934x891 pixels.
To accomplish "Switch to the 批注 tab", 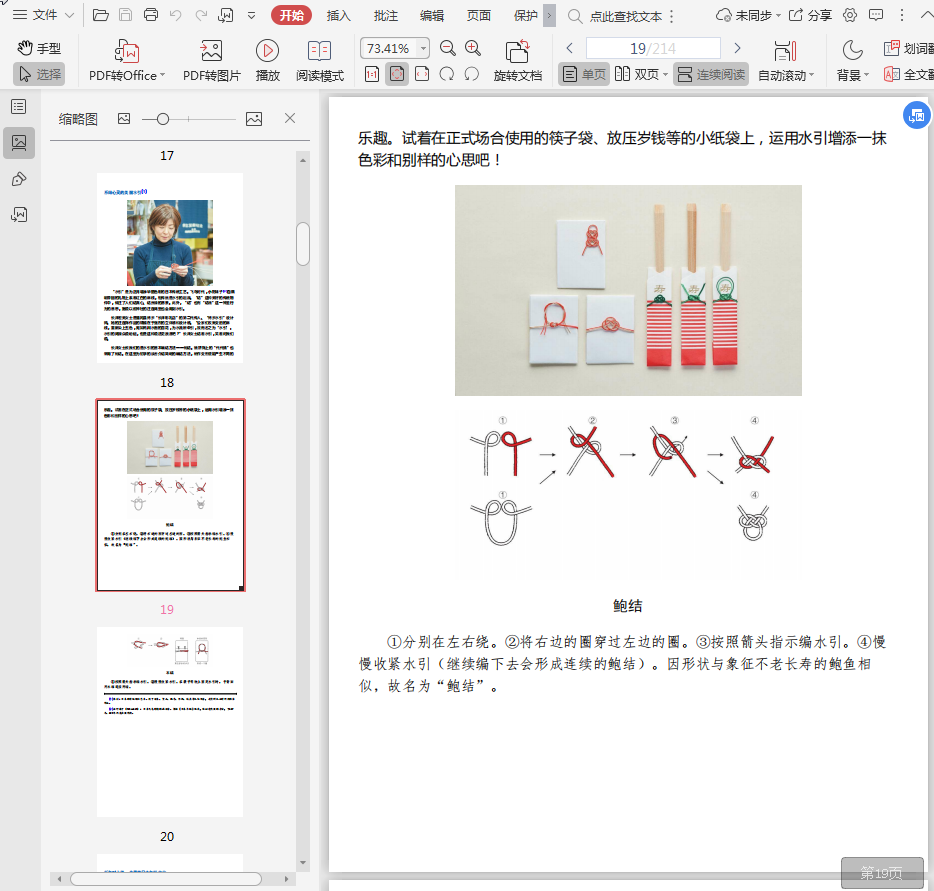I will [385, 15].
